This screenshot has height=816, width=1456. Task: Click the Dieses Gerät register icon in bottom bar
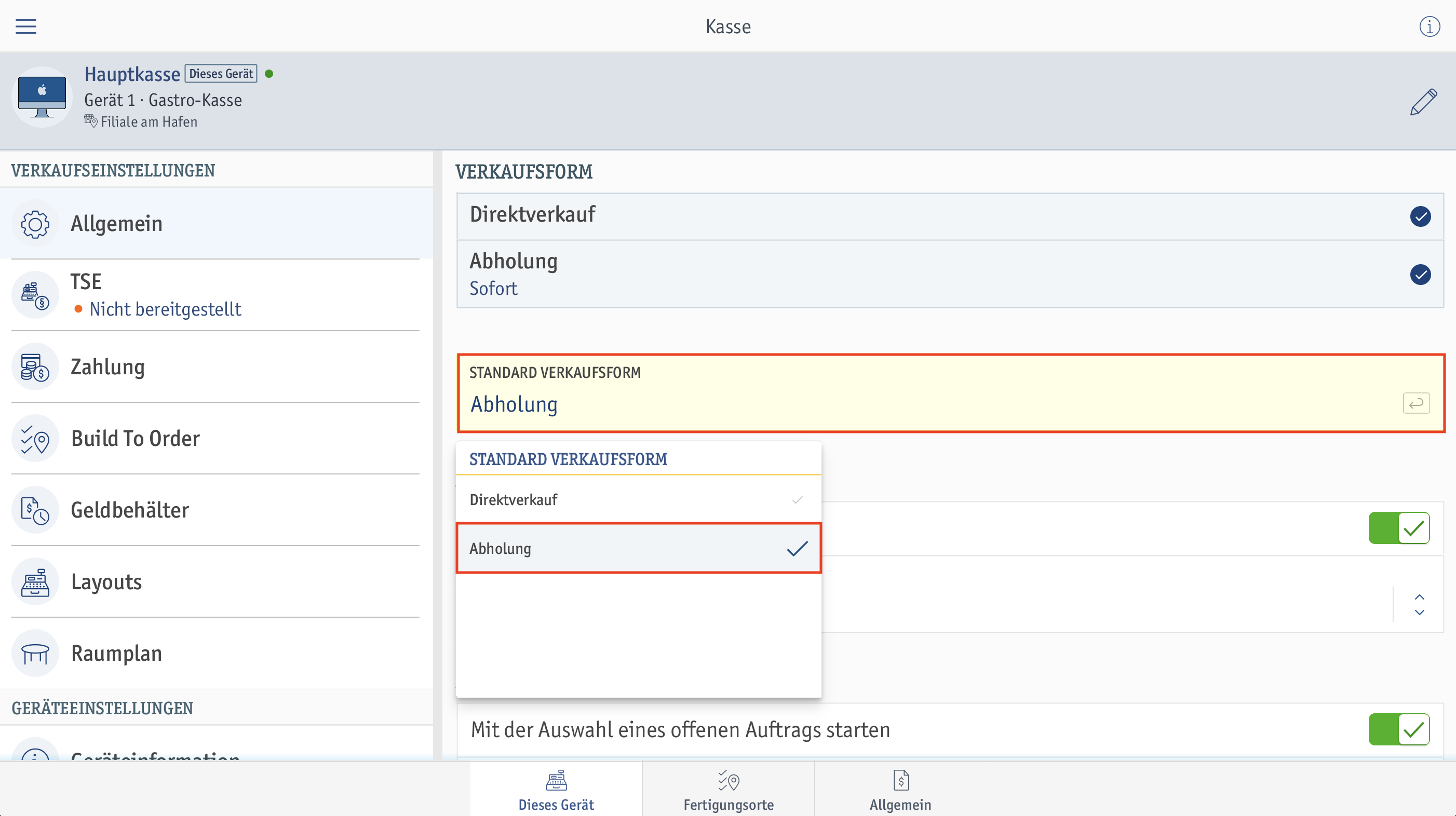tap(556, 780)
